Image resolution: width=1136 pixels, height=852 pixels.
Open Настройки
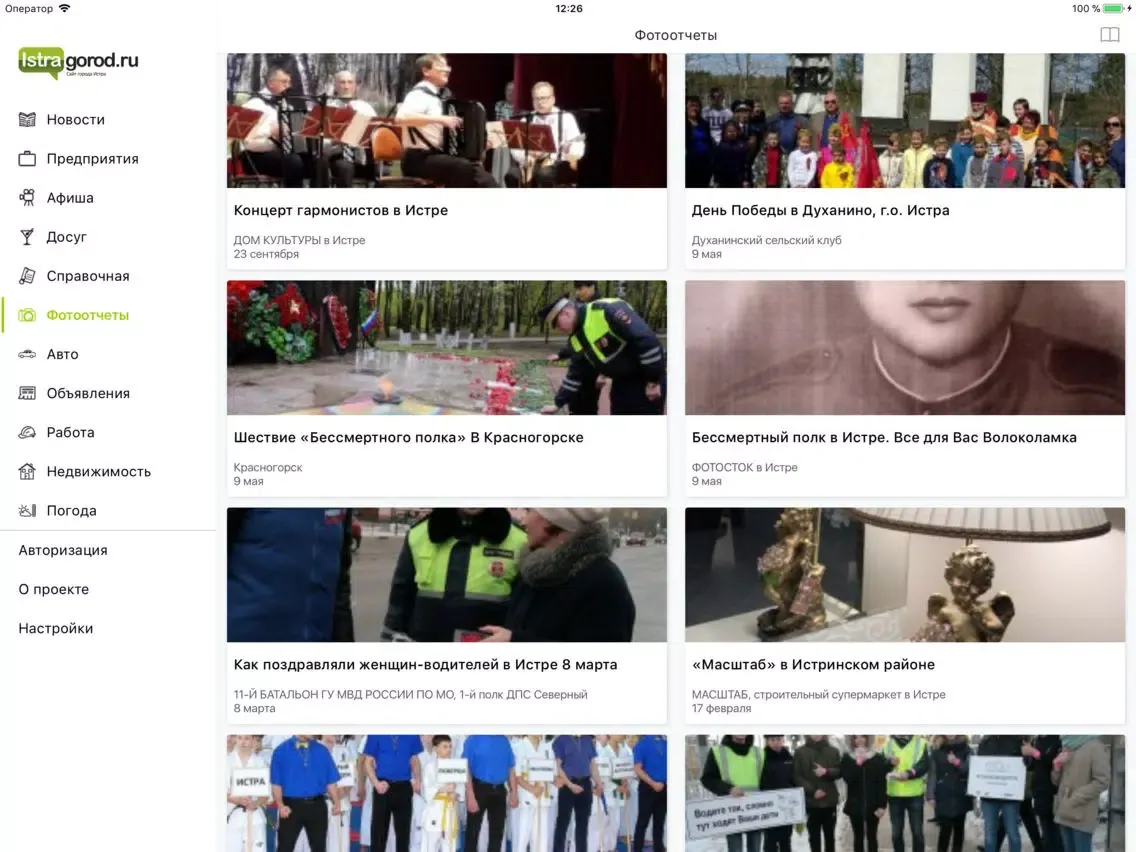click(56, 629)
